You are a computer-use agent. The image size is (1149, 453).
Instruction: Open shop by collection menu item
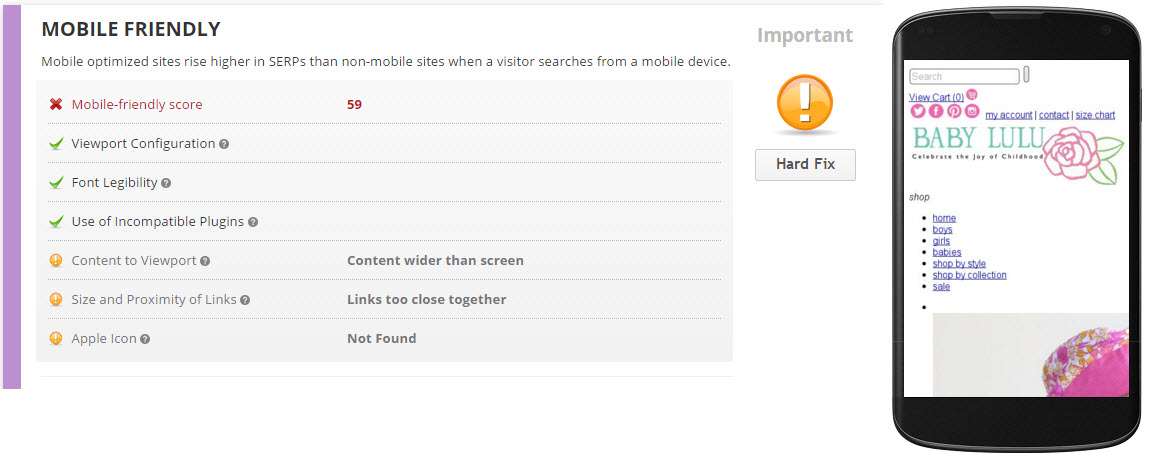coord(969,275)
